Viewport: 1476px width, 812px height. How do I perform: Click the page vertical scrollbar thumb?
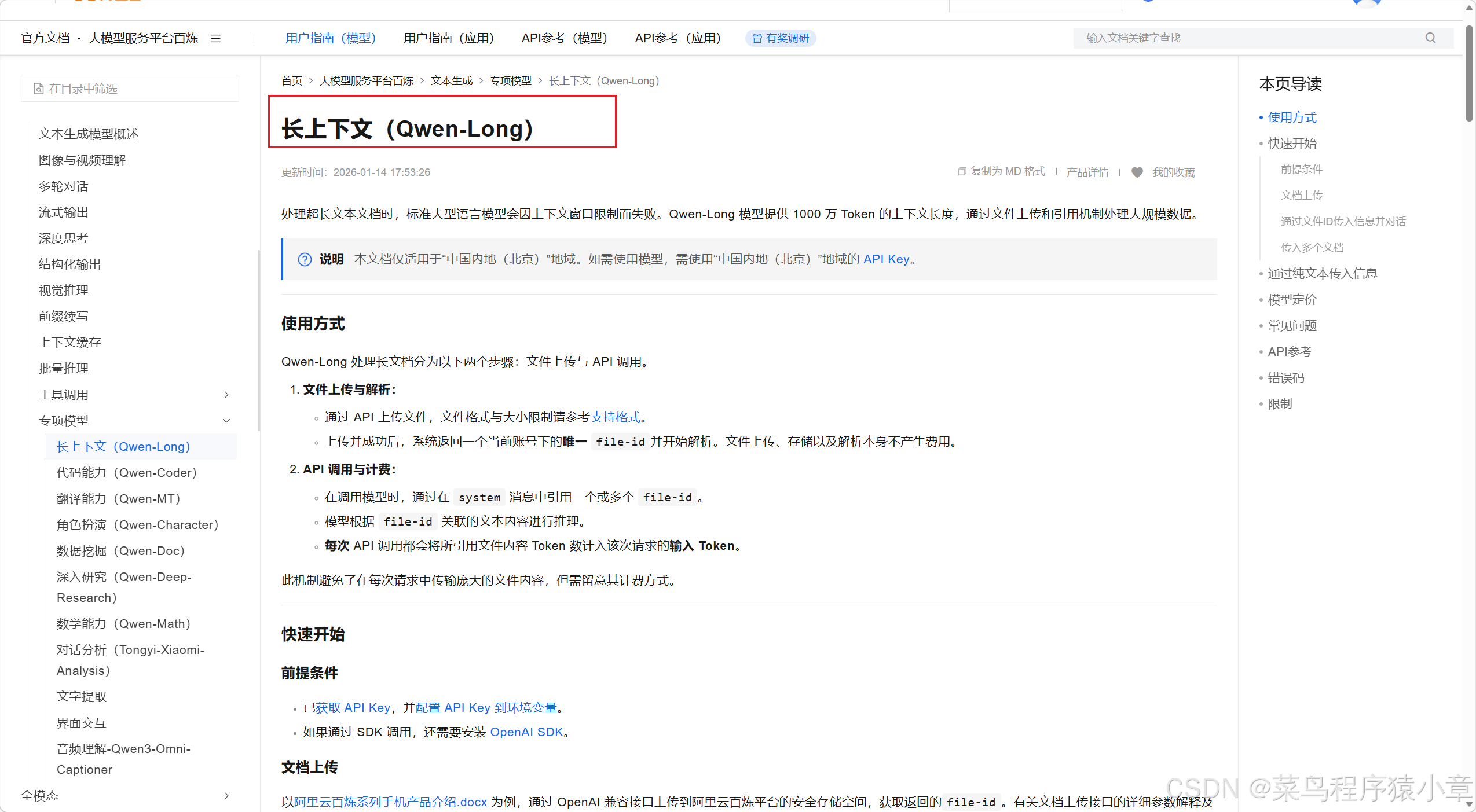click(x=1469, y=72)
